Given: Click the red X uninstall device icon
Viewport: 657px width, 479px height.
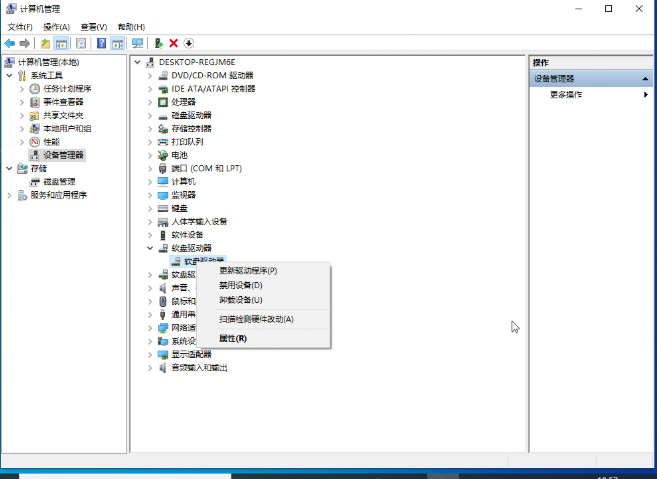Looking at the screenshot, I should [x=173, y=43].
